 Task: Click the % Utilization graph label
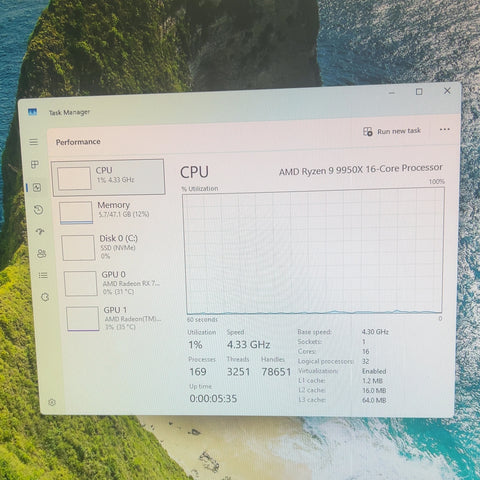(200, 189)
